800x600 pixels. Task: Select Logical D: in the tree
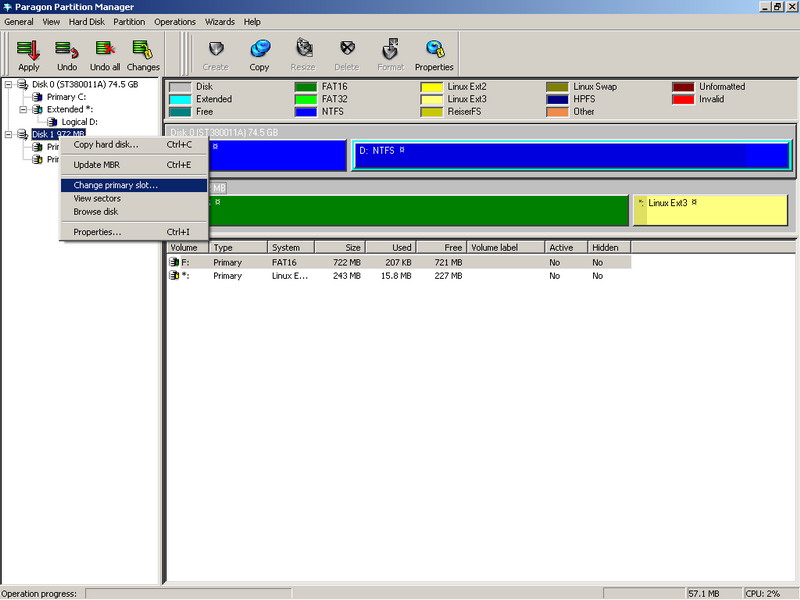pos(80,122)
